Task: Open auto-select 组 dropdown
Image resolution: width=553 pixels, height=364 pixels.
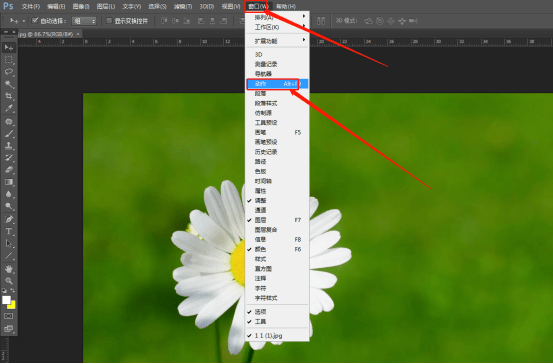Action: 84,21
